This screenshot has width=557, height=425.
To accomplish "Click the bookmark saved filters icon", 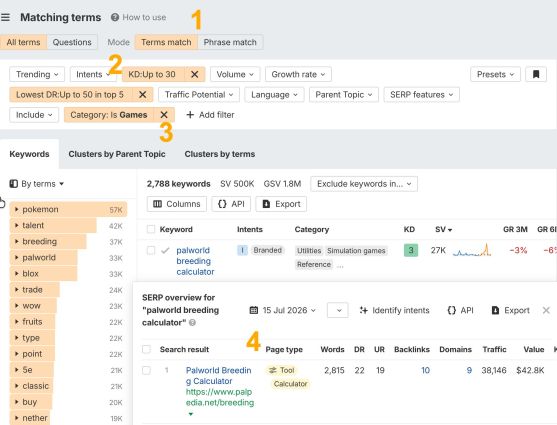I will coord(536,74).
